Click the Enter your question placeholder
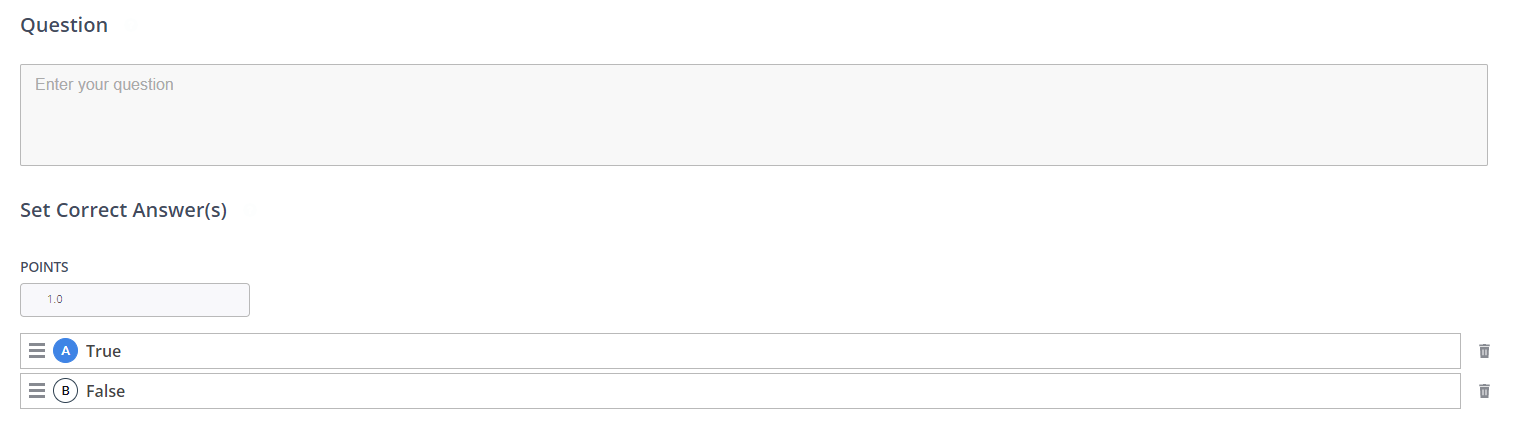 [104, 85]
